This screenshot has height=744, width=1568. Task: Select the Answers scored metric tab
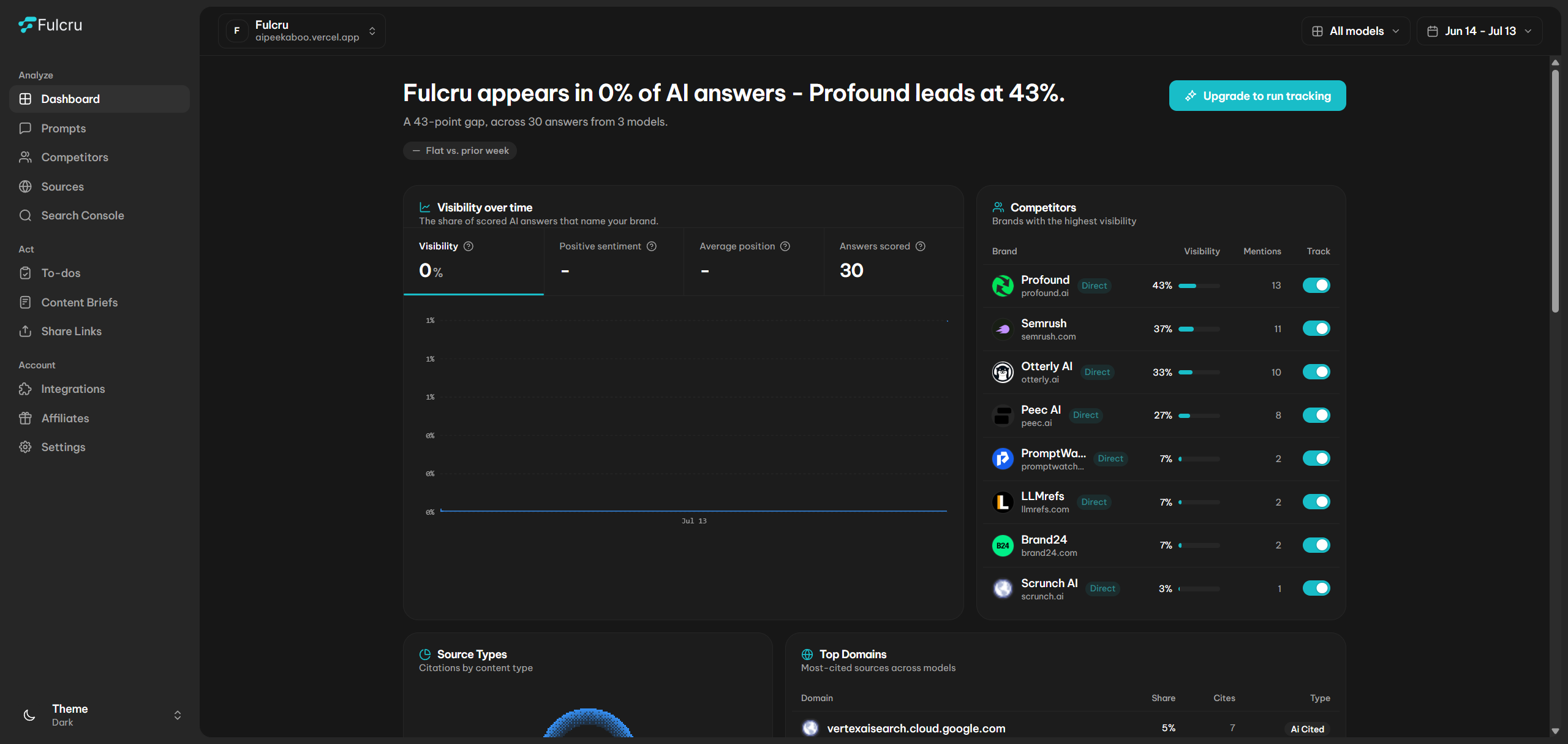894,262
